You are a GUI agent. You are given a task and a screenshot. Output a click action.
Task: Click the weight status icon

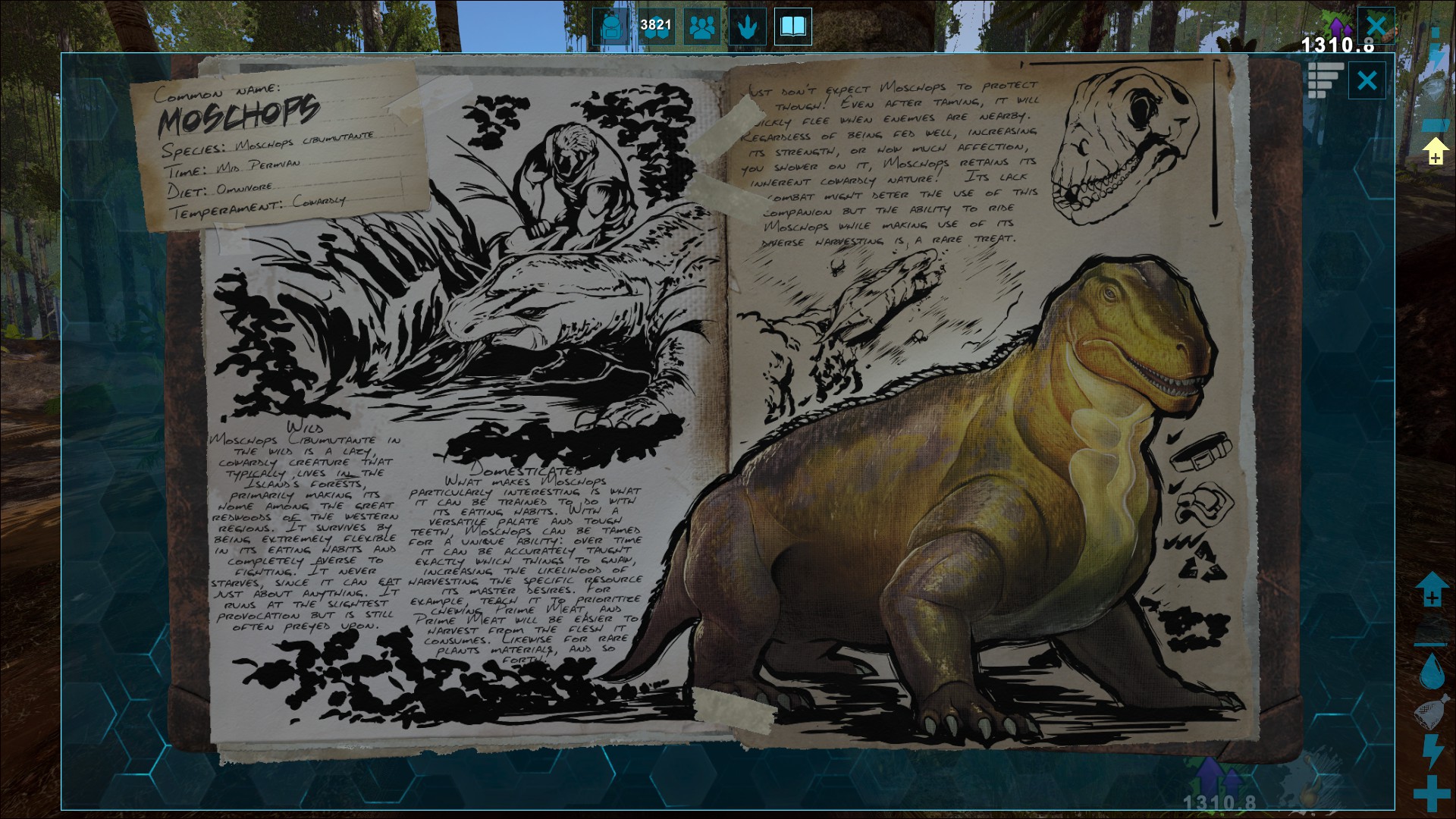pos(1432,629)
